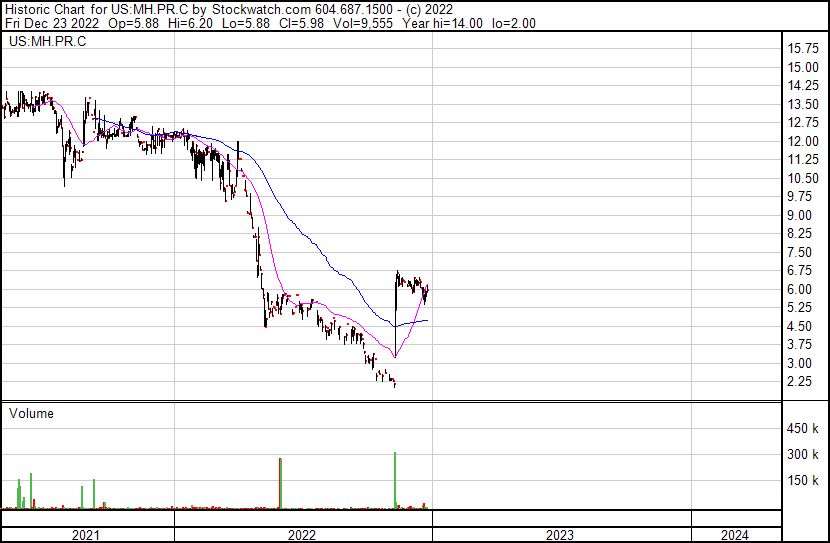
Task: Click the Lo=5.88 low price value
Action: (245, 24)
